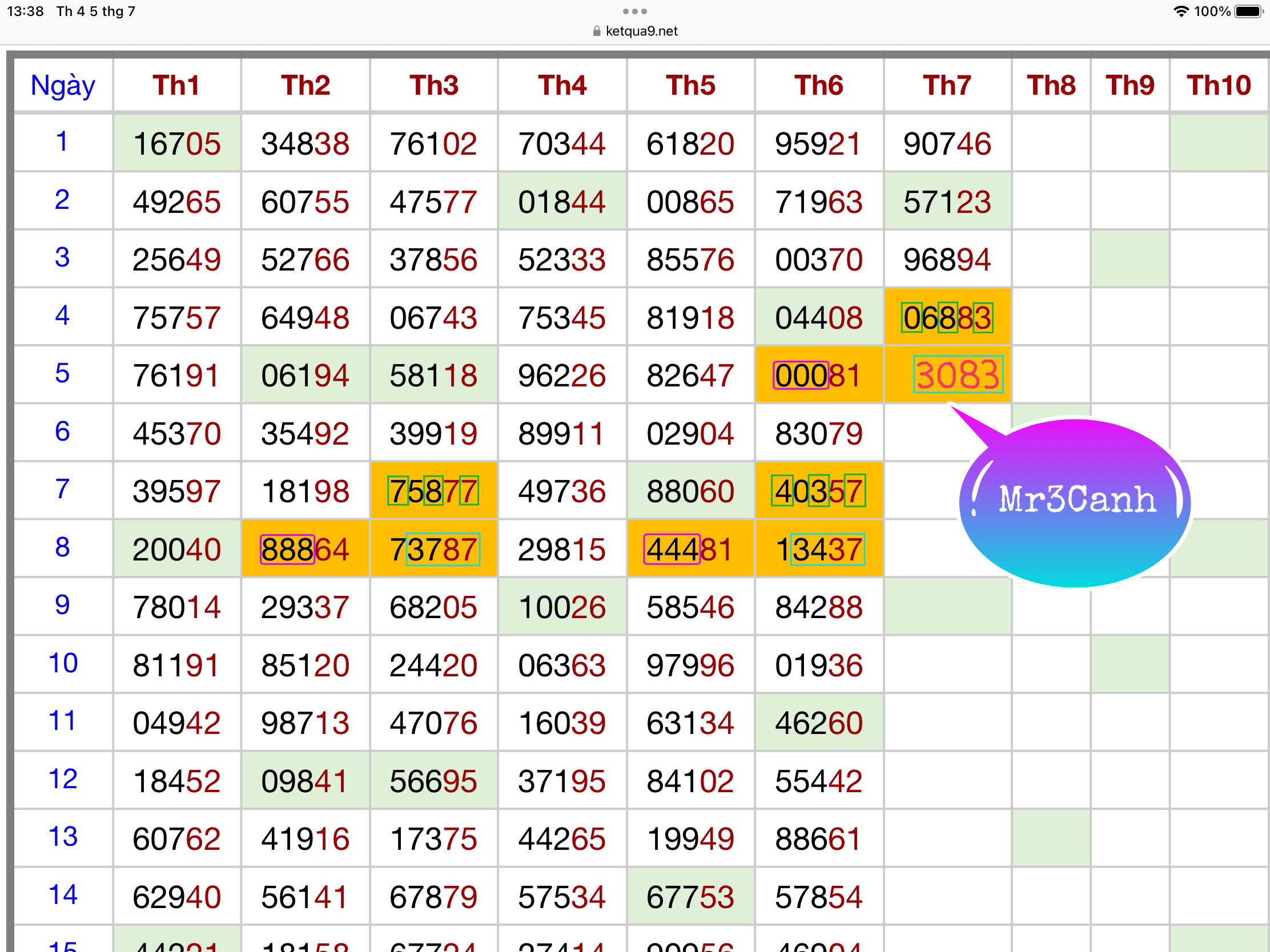Tap the highlighted cell 88864
Viewport: 1270px width, 952px height.
[x=305, y=549]
